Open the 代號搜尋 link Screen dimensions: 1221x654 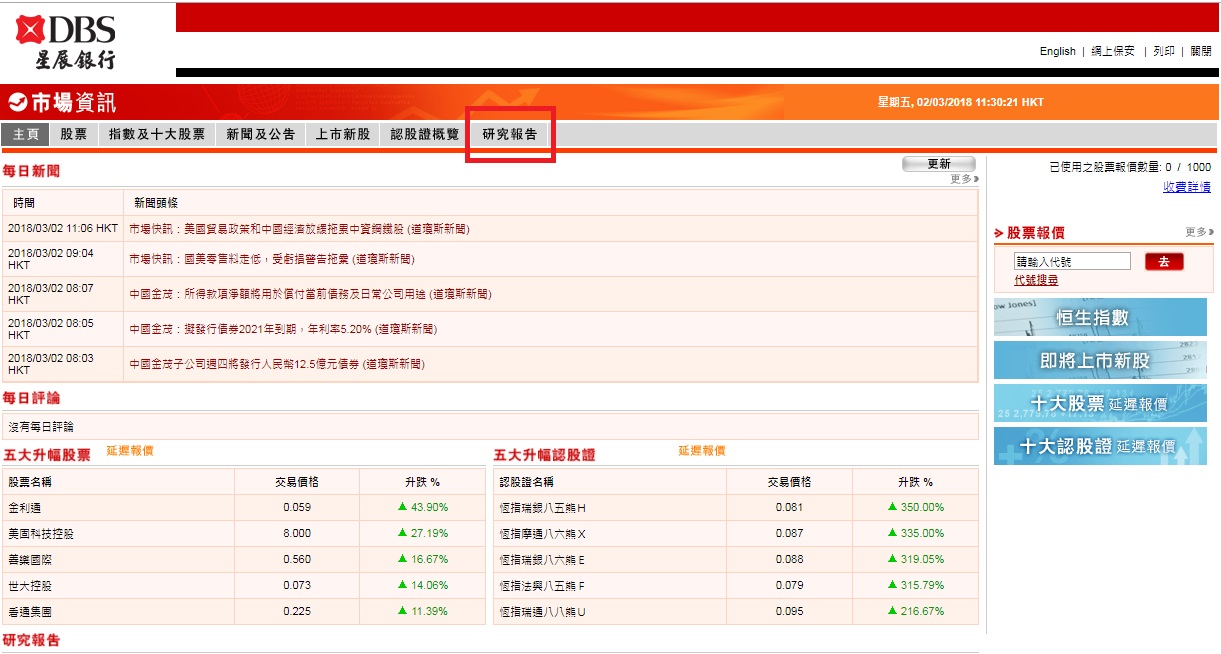(x=1036, y=281)
